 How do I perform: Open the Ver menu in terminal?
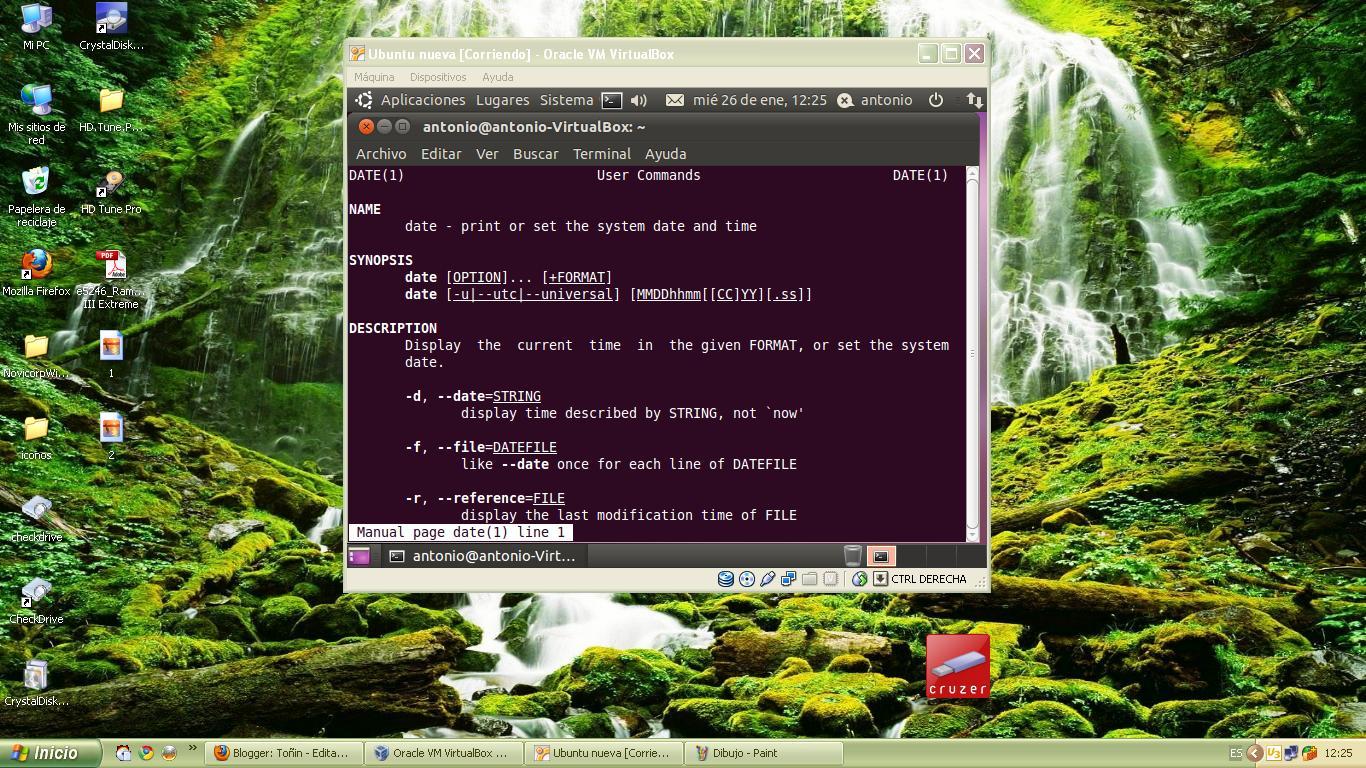487,154
